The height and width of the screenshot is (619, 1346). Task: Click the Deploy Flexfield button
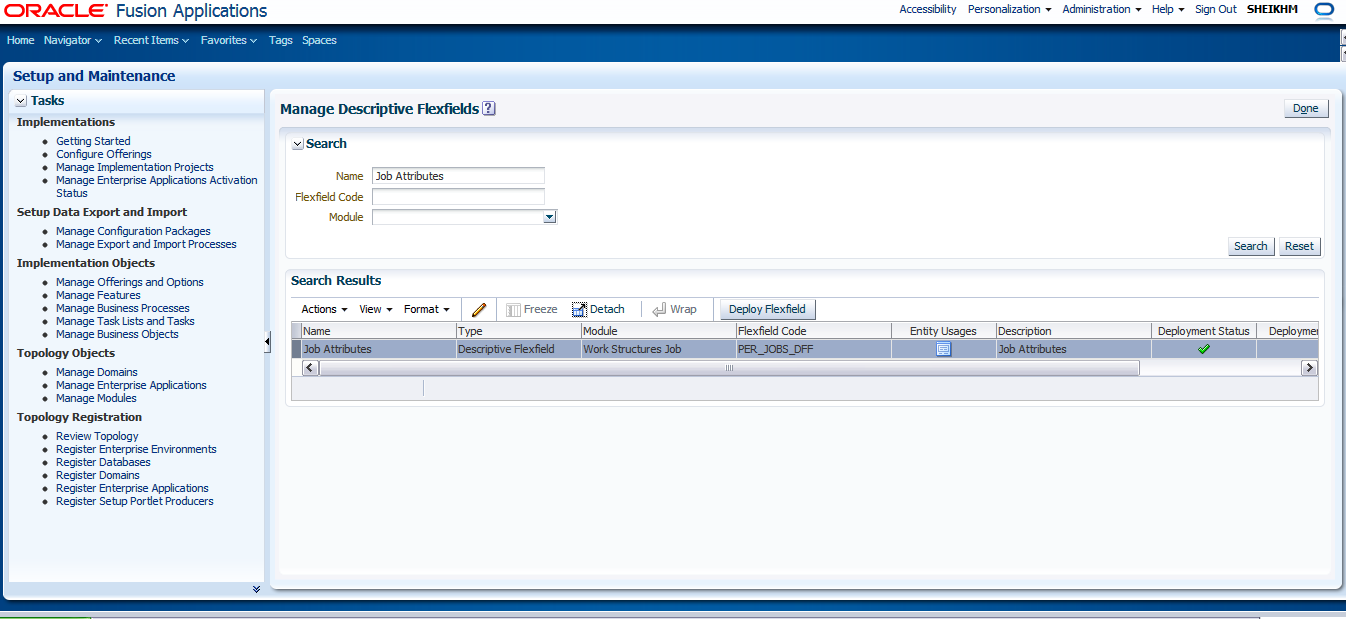point(767,309)
